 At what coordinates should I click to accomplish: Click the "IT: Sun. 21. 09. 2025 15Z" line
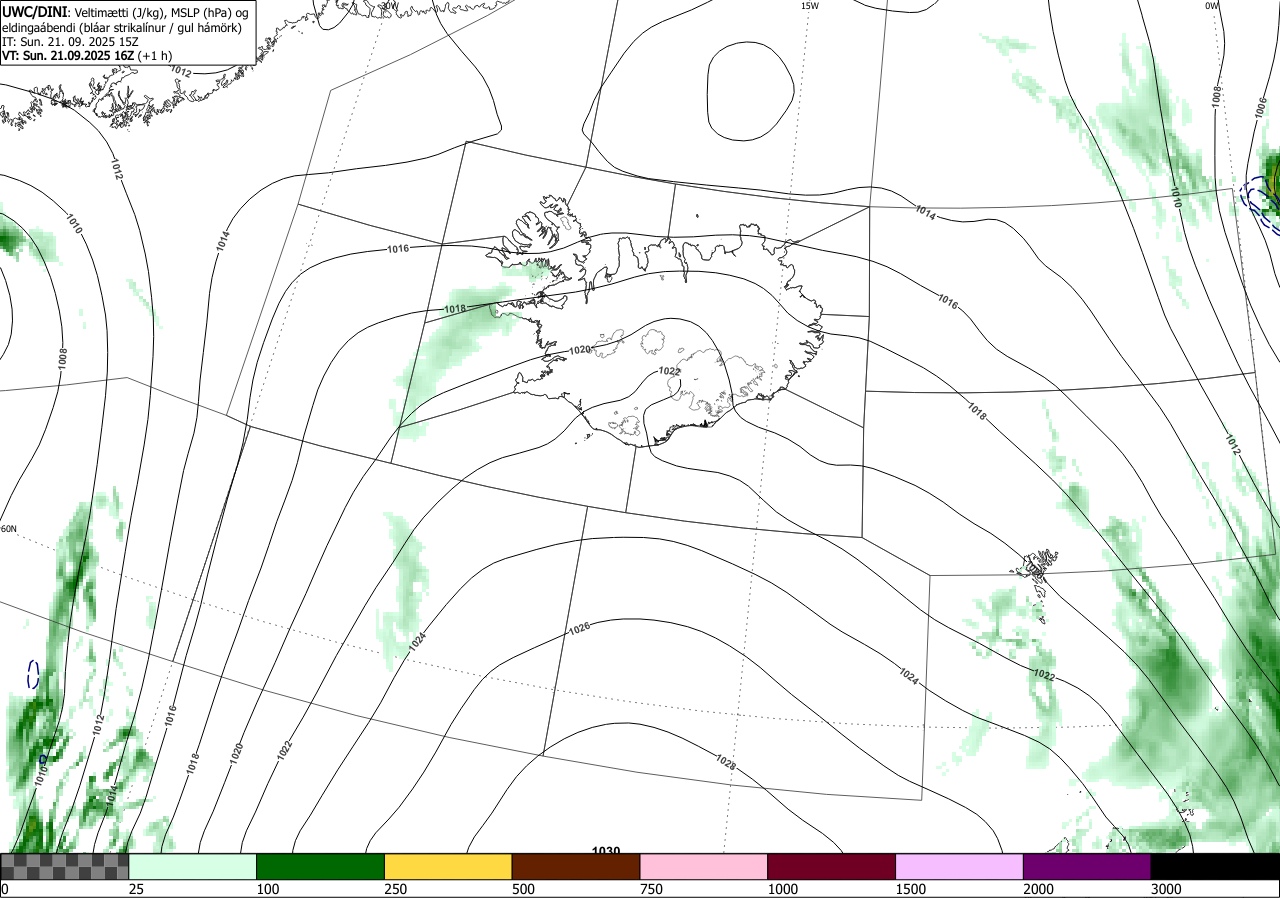[x=70, y=42]
